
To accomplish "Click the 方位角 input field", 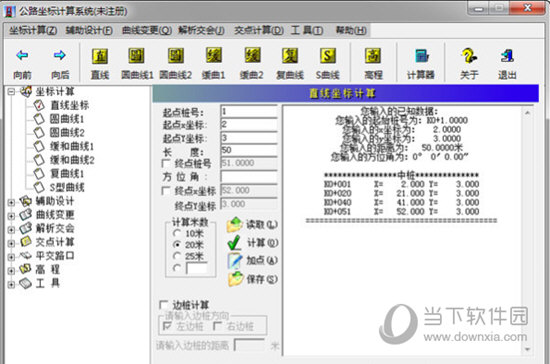I will tap(249, 177).
